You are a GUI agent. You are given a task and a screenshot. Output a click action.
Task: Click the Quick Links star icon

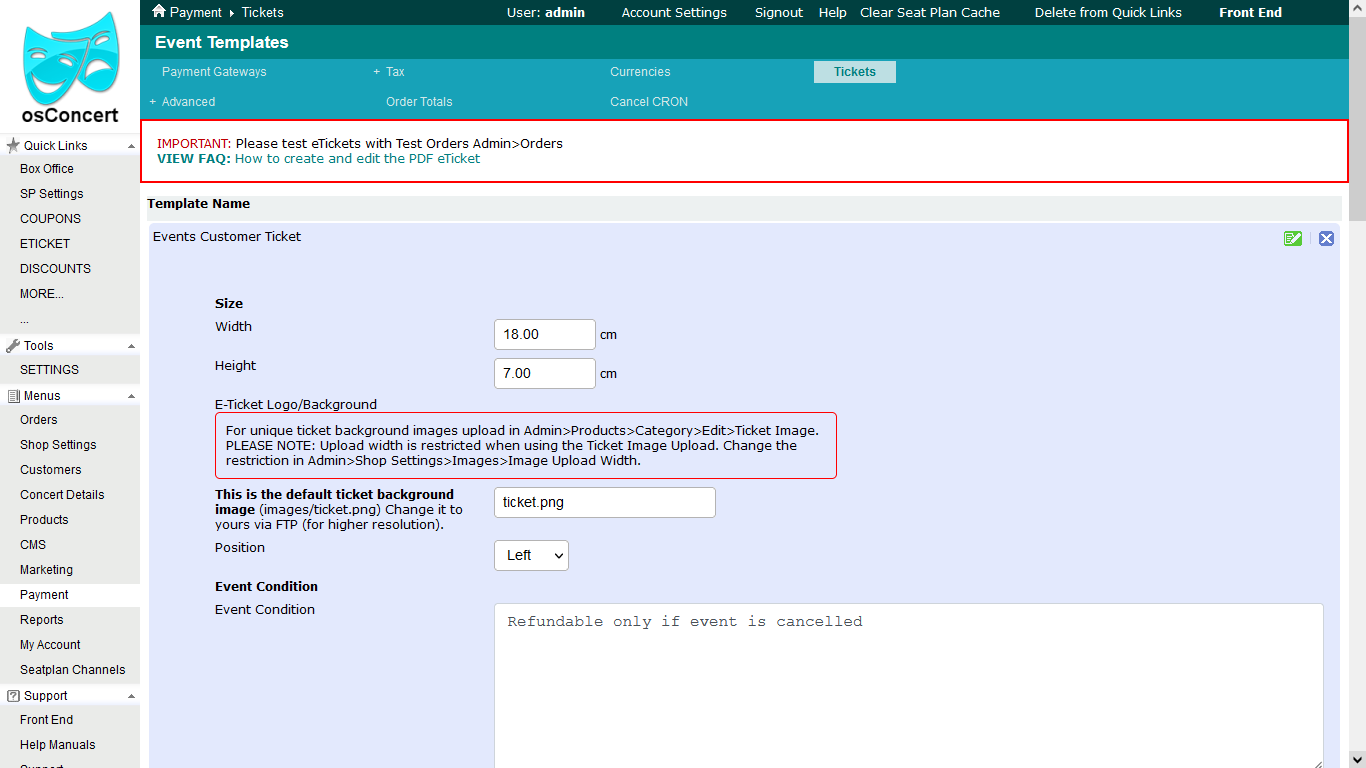coord(13,146)
